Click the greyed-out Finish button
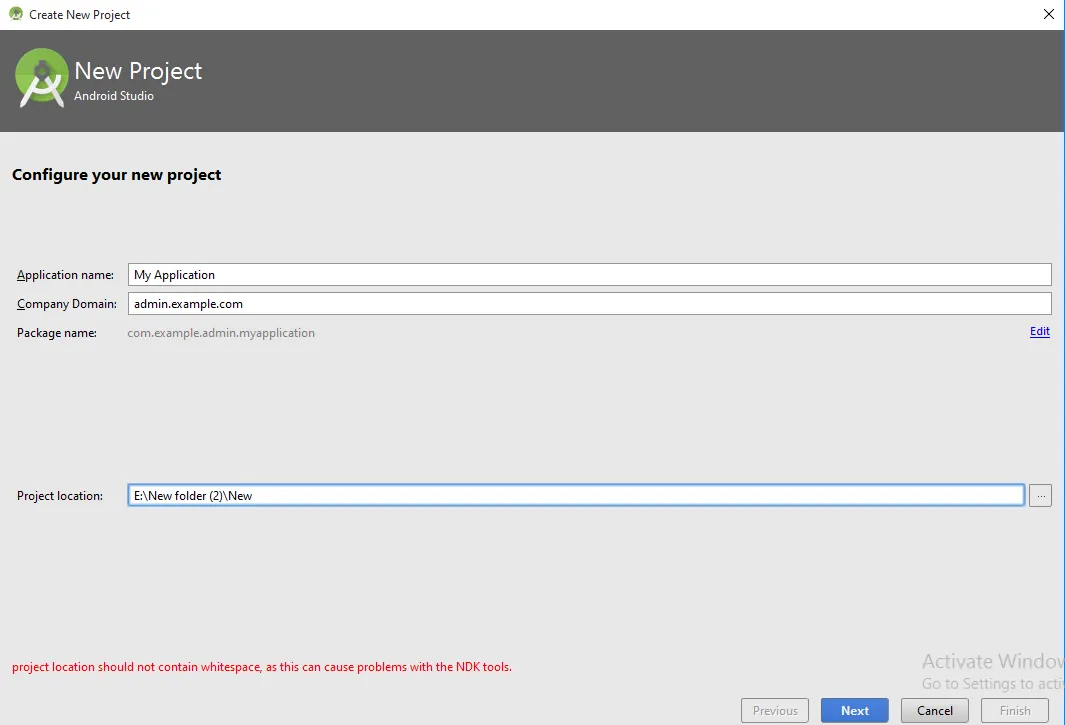1065x725 pixels. [1015, 711]
